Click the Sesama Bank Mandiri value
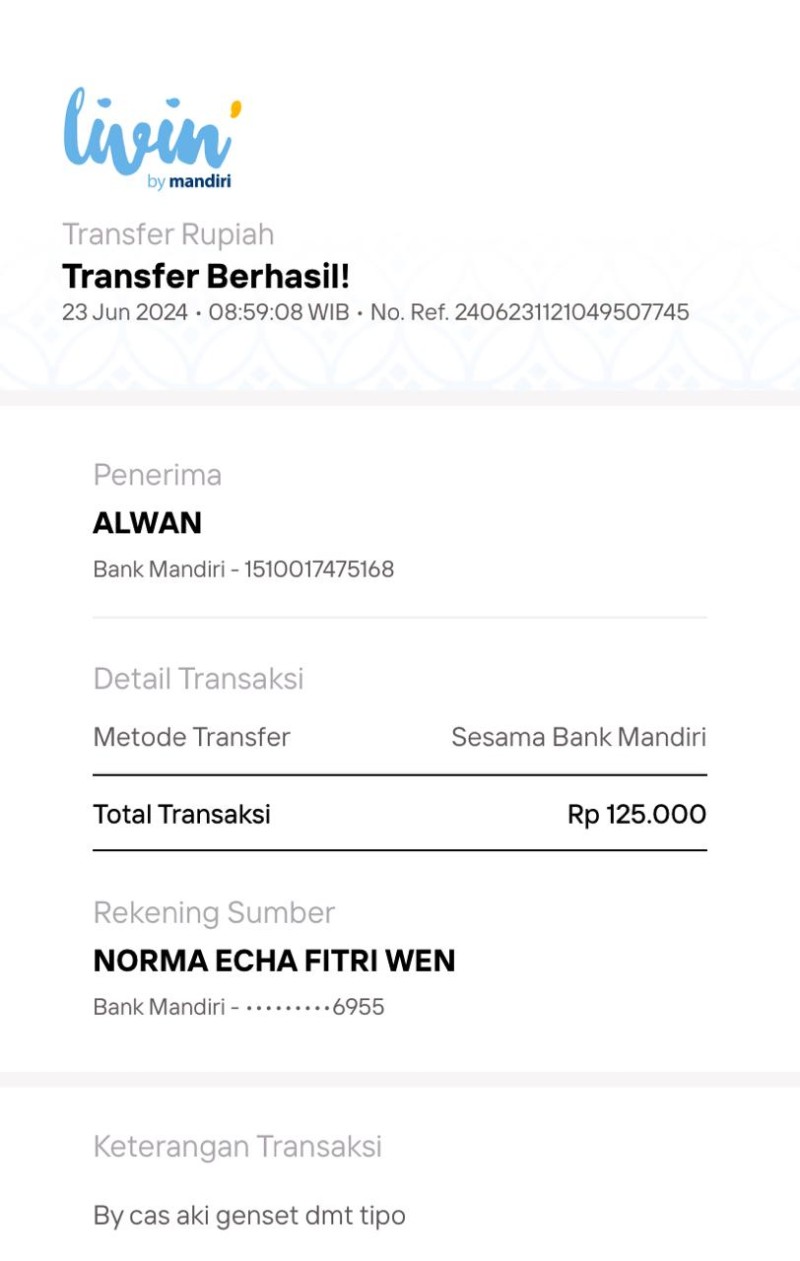Image resolution: width=800 pixels, height=1261 pixels. tap(579, 737)
